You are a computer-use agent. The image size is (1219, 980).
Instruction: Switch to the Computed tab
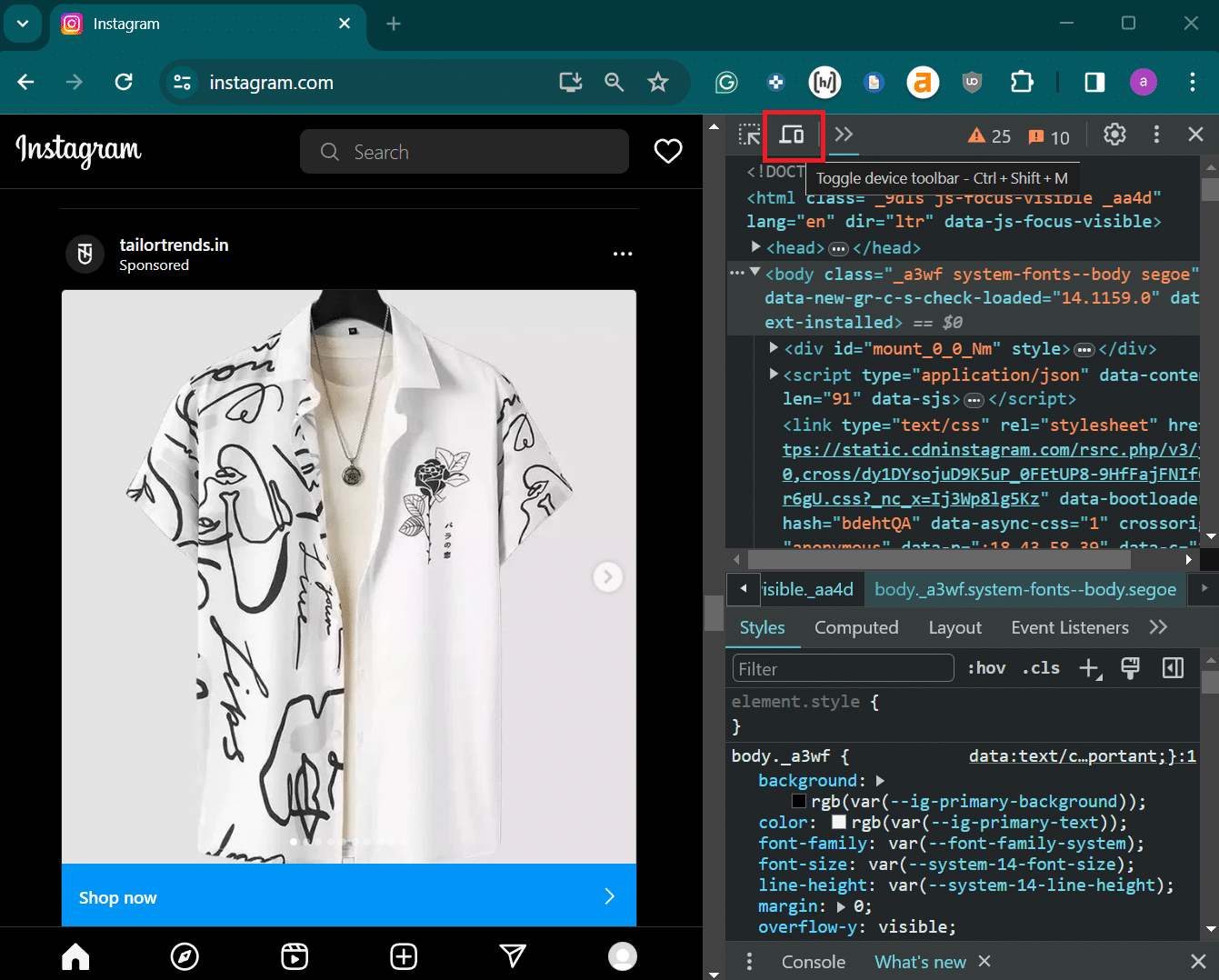(x=856, y=627)
